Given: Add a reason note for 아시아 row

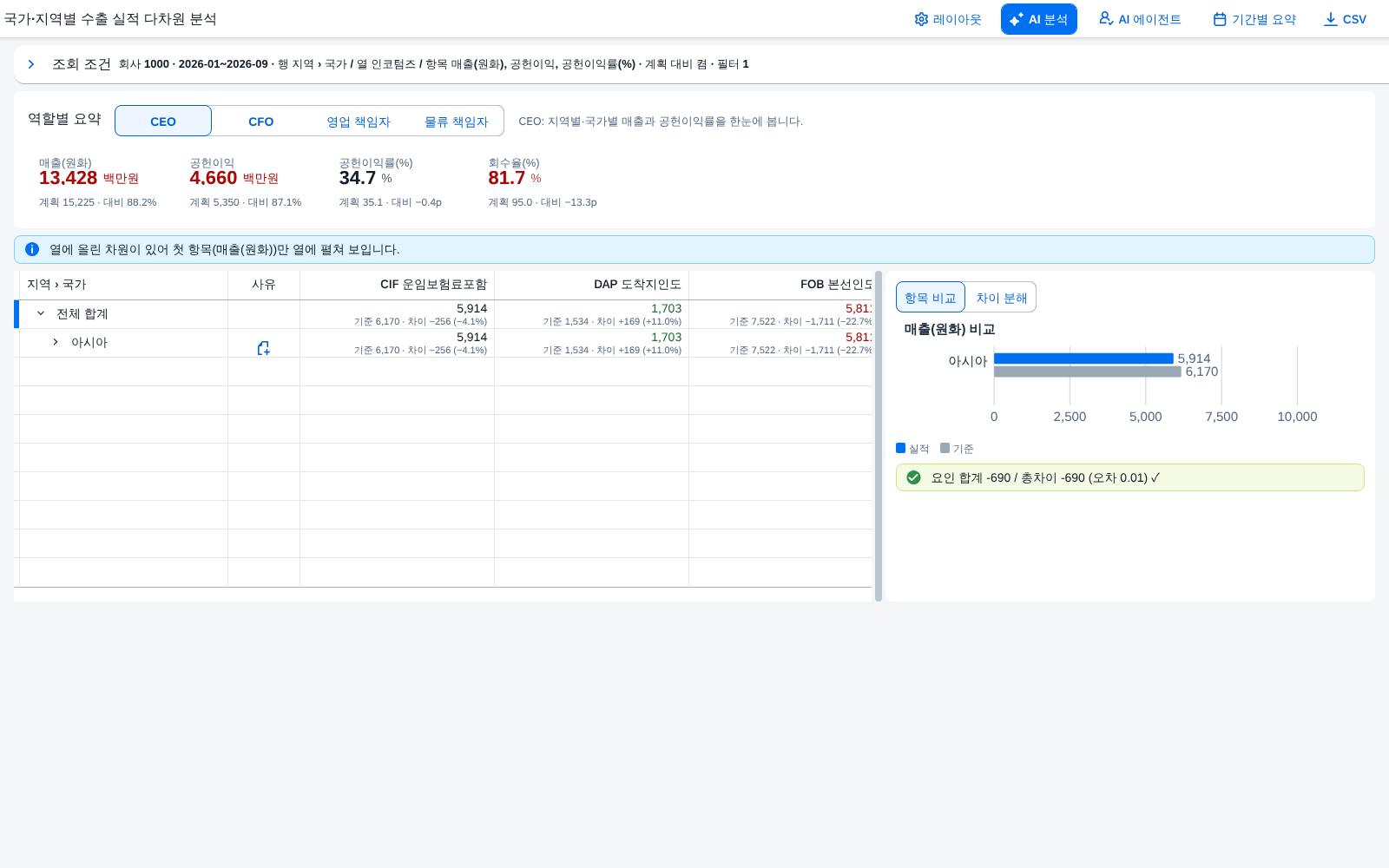Looking at the screenshot, I should [x=263, y=348].
